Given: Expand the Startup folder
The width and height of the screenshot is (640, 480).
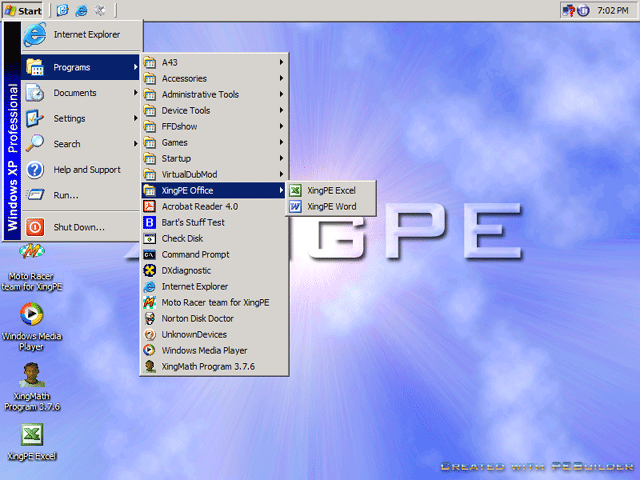Looking at the screenshot, I should click(x=213, y=158).
